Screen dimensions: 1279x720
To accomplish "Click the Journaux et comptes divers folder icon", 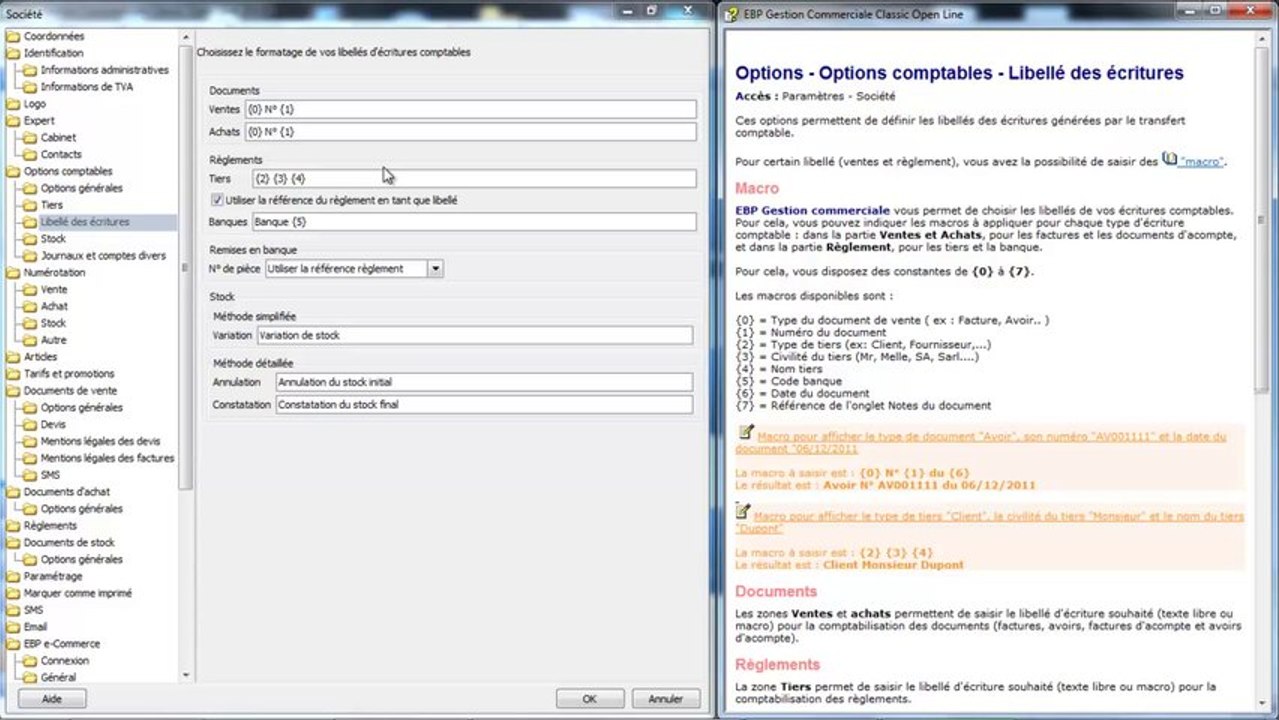I will click(x=29, y=256).
